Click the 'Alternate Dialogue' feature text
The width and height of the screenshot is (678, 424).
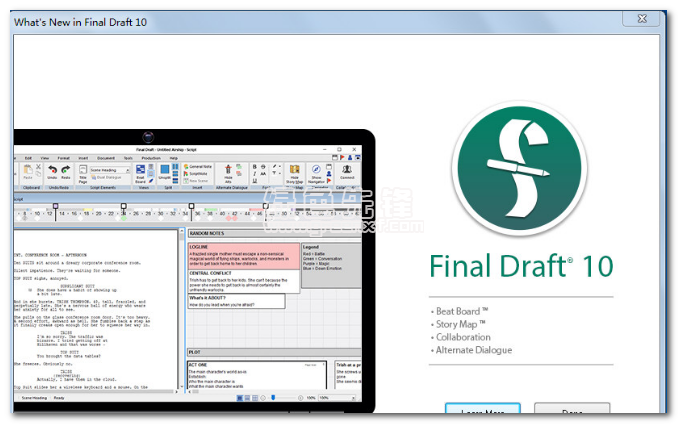pos(474,350)
